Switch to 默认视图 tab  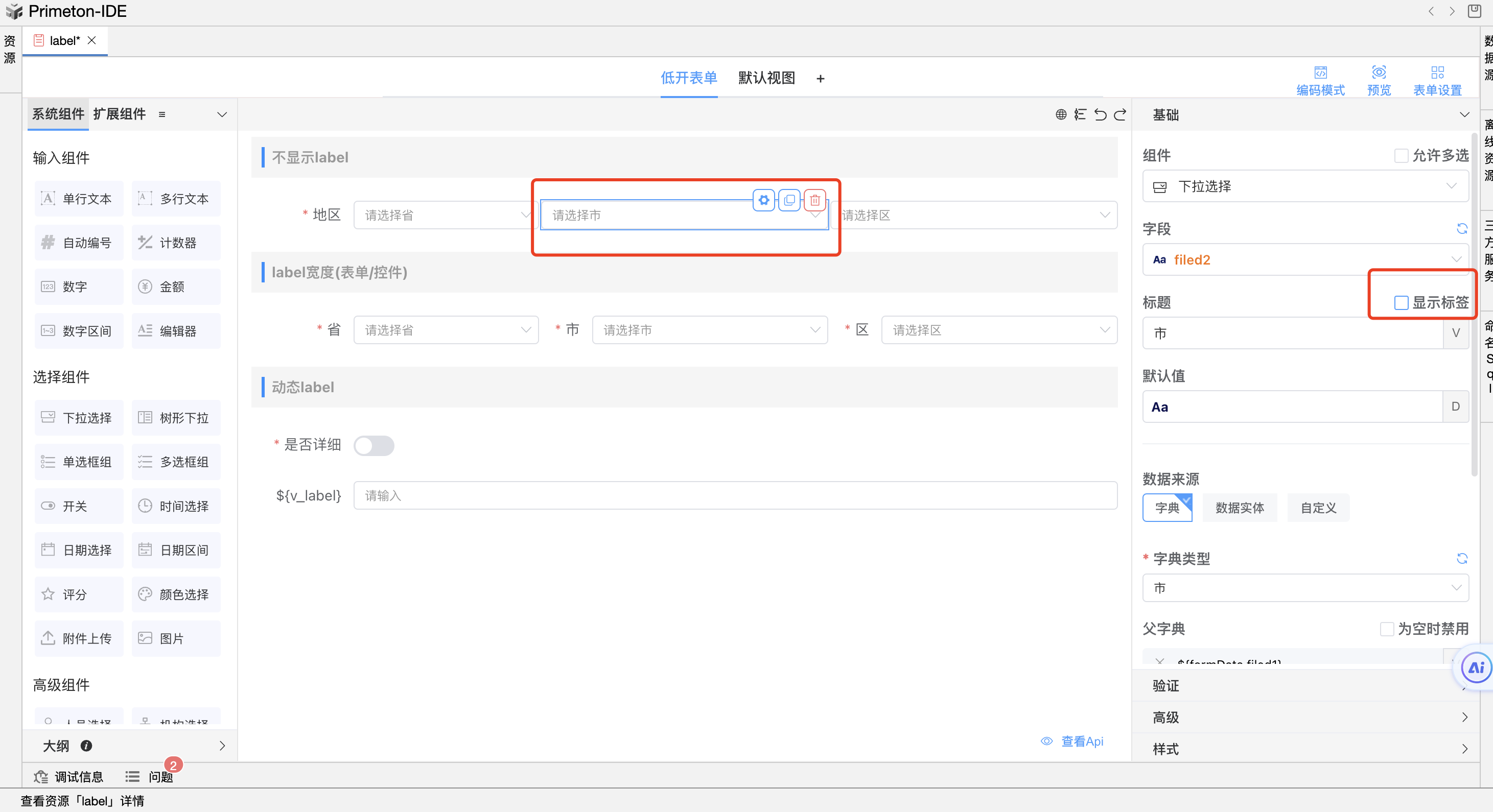coord(766,78)
